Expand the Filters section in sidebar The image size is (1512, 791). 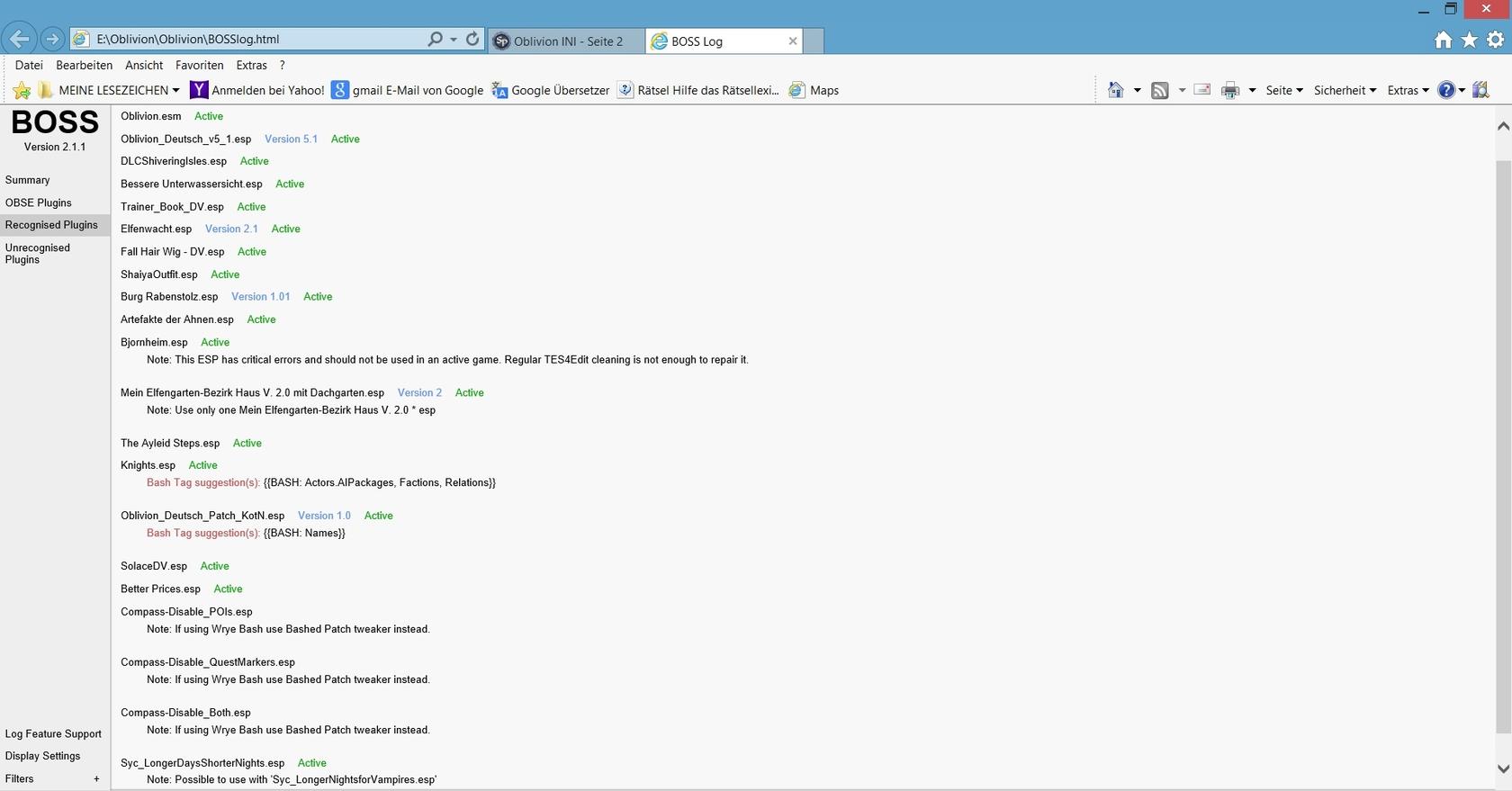(96, 779)
